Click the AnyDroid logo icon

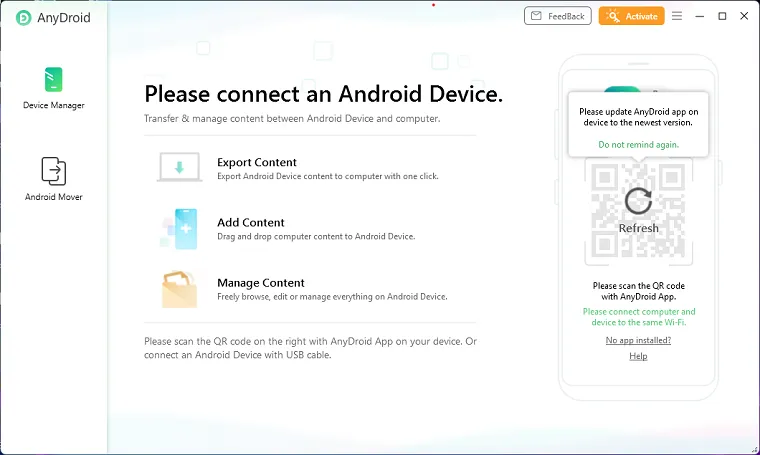23,18
